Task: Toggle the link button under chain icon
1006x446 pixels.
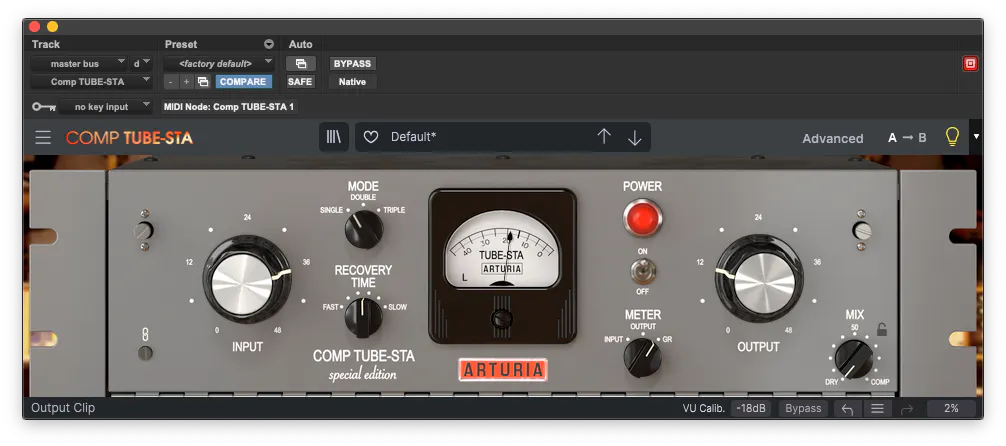Action: (146, 353)
